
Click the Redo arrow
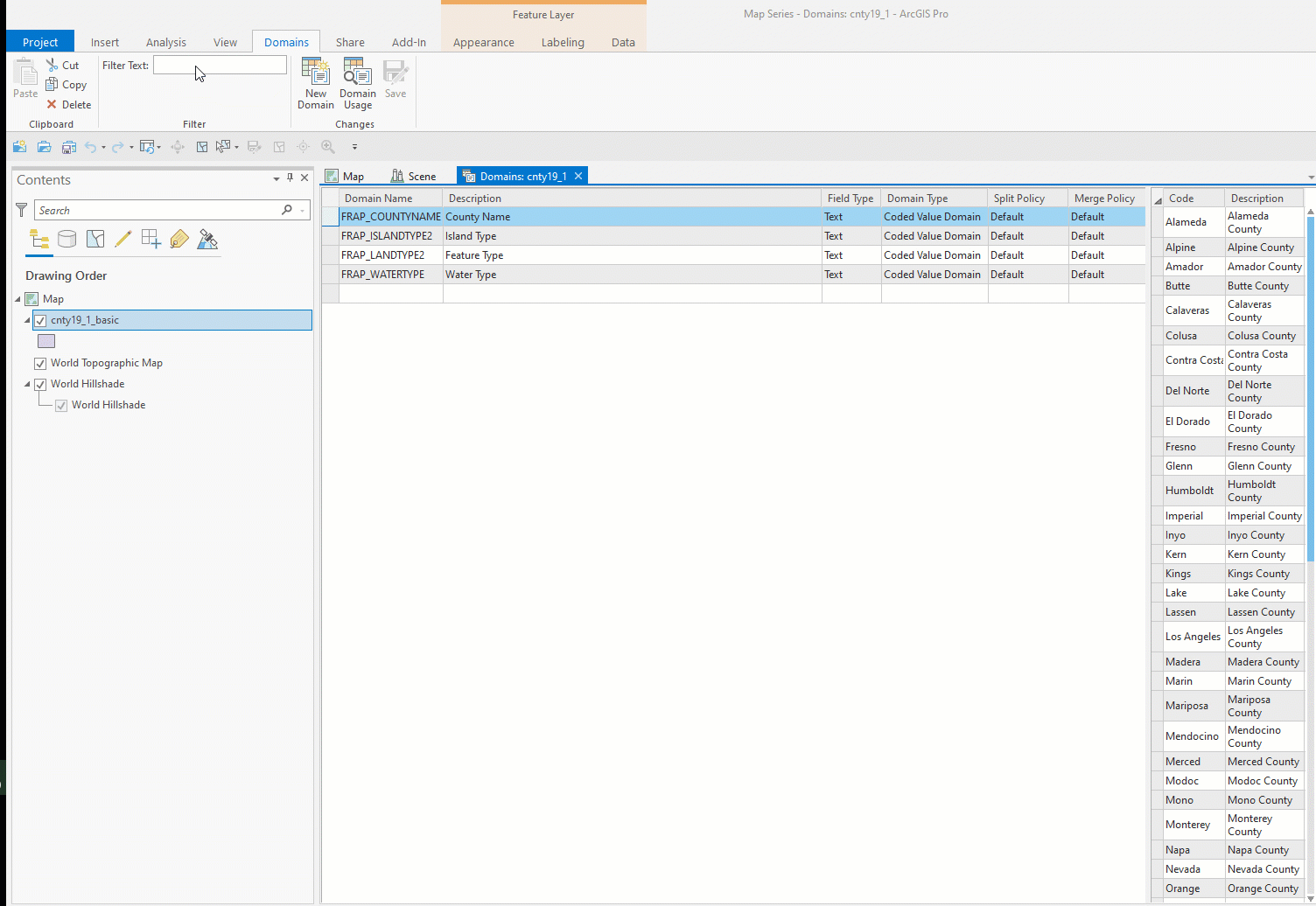coord(117,147)
